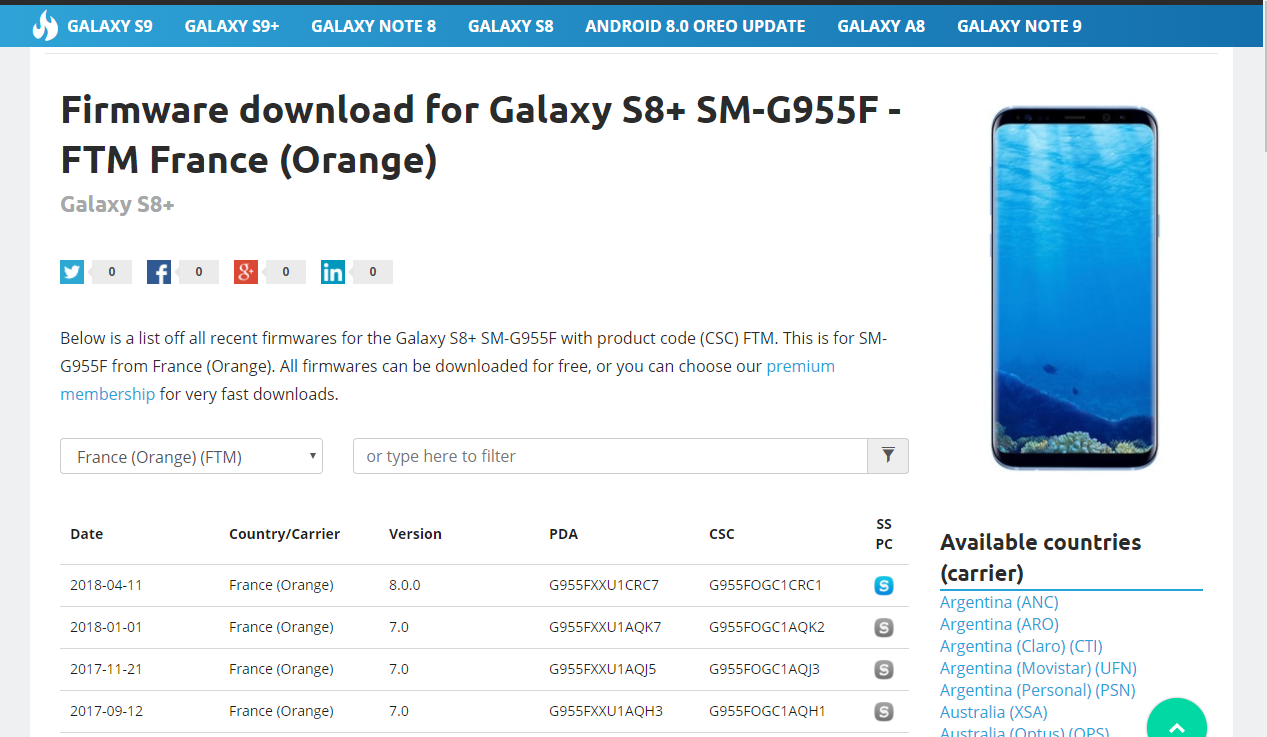Open Argentina (ANC) country link

click(999, 602)
